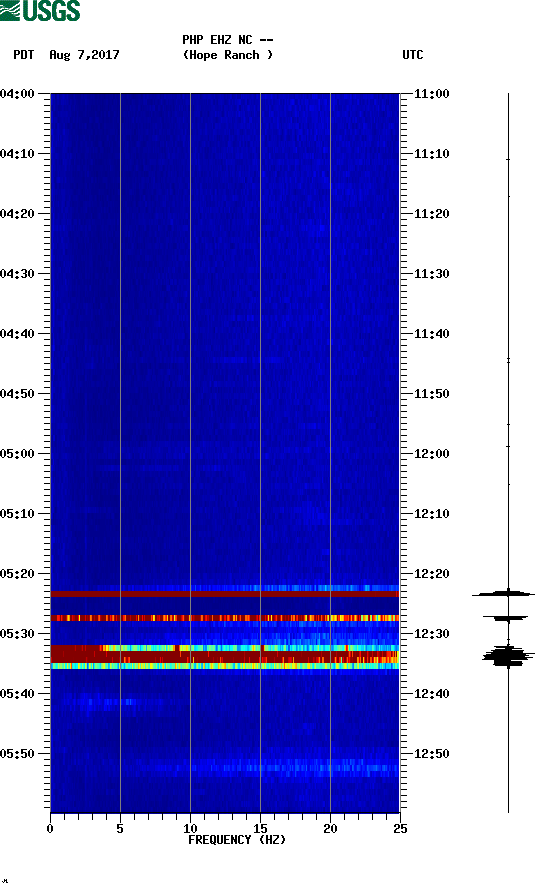Click the seismogram spike near 12:23 UTC
The width and height of the screenshot is (552, 892).
point(504,594)
